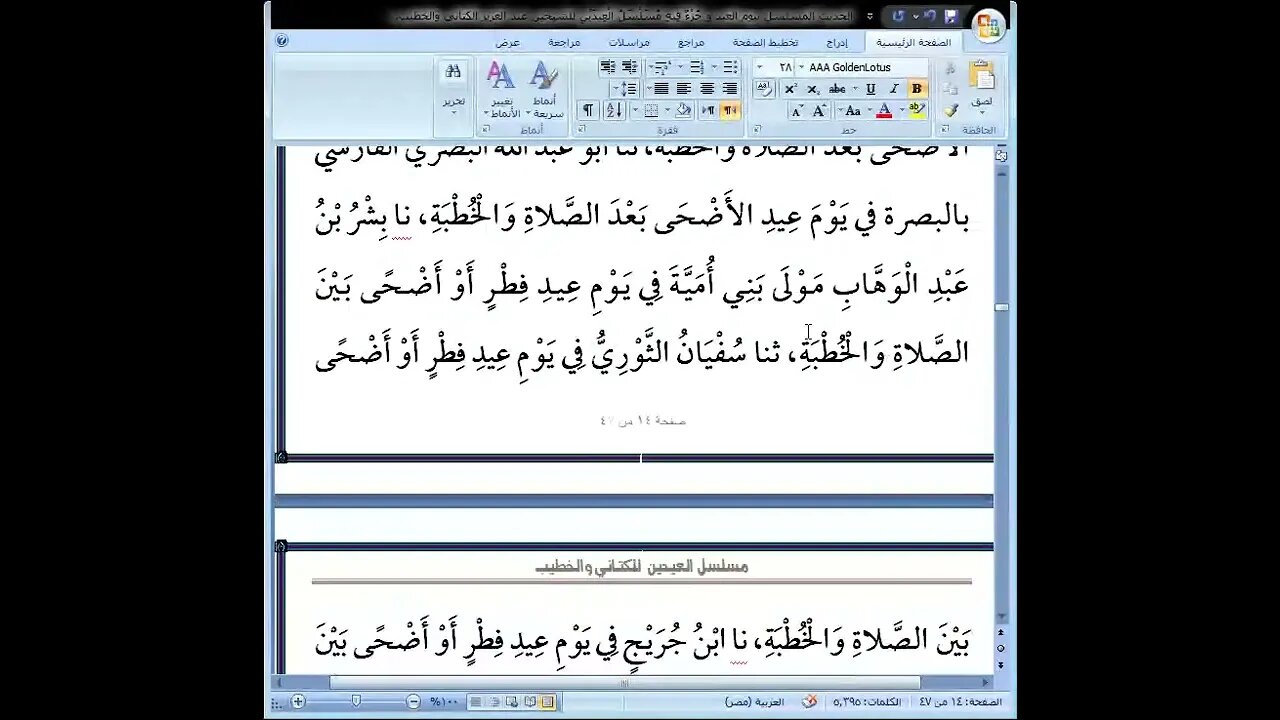The height and width of the screenshot is (720, 1280).
Task: Click the Borders icon
Action: pos(651,110)
